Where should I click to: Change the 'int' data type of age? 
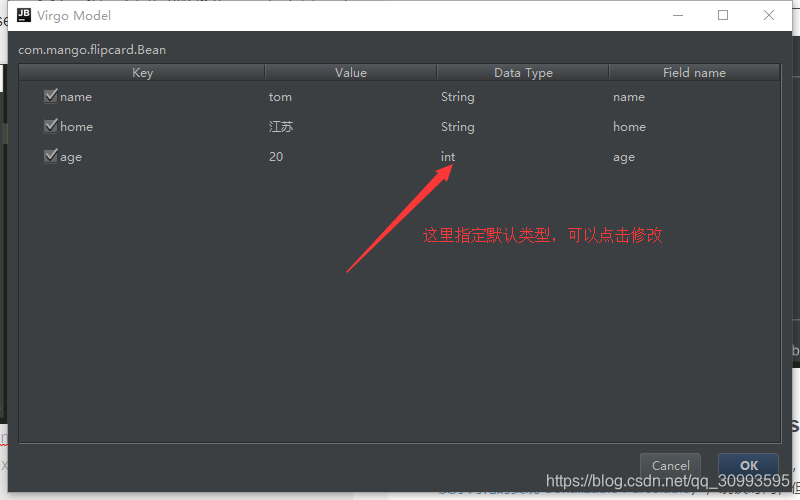coord(448,157)
